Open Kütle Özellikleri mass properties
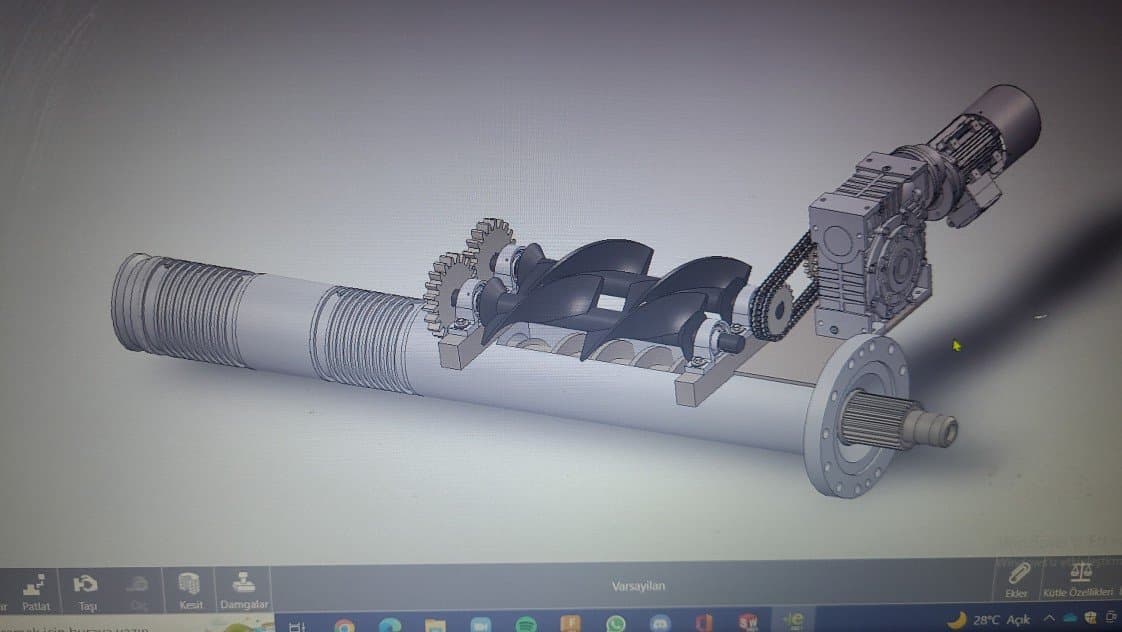 tap(1079, 580)
